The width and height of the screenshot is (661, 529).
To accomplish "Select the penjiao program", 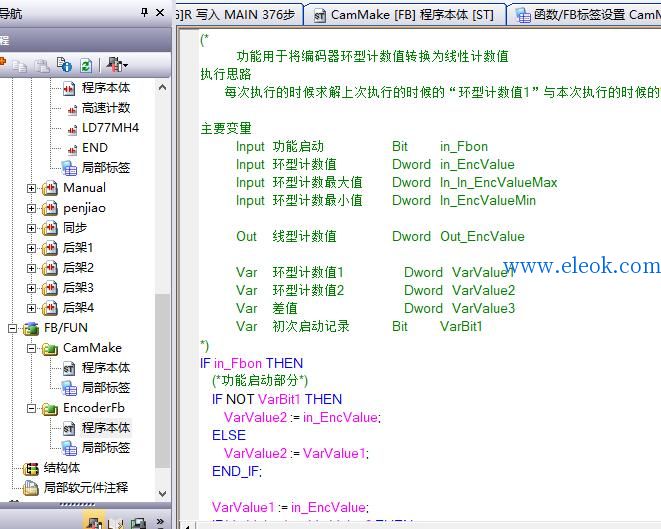I will 84,208.
